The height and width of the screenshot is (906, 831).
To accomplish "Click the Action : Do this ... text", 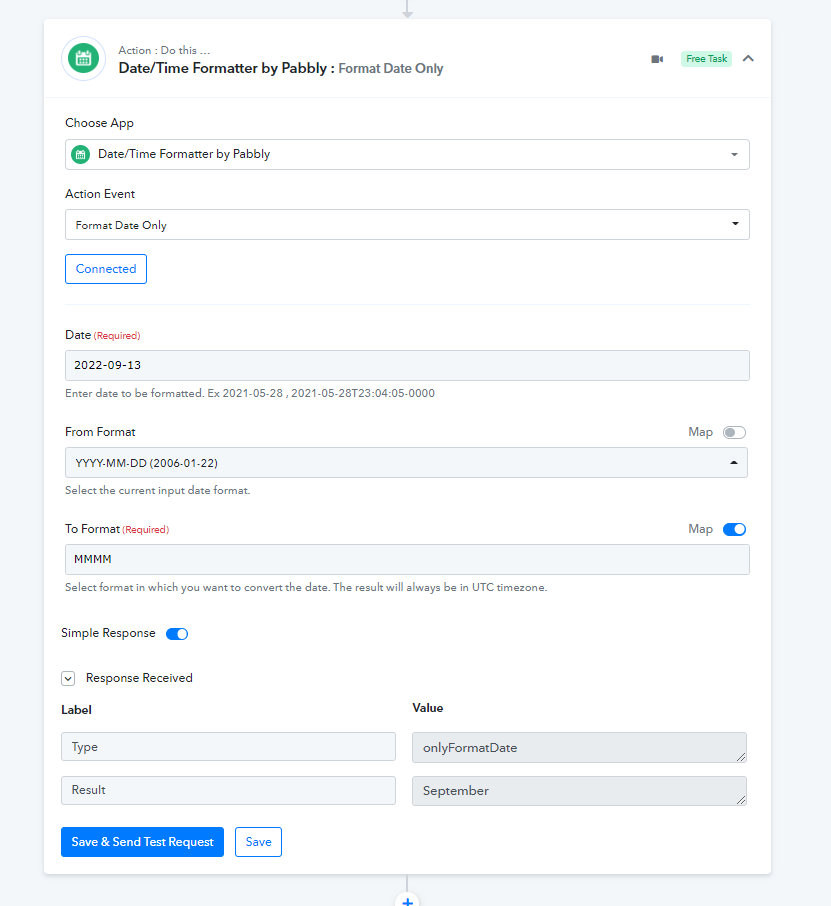I will click(x=164, y=50).
